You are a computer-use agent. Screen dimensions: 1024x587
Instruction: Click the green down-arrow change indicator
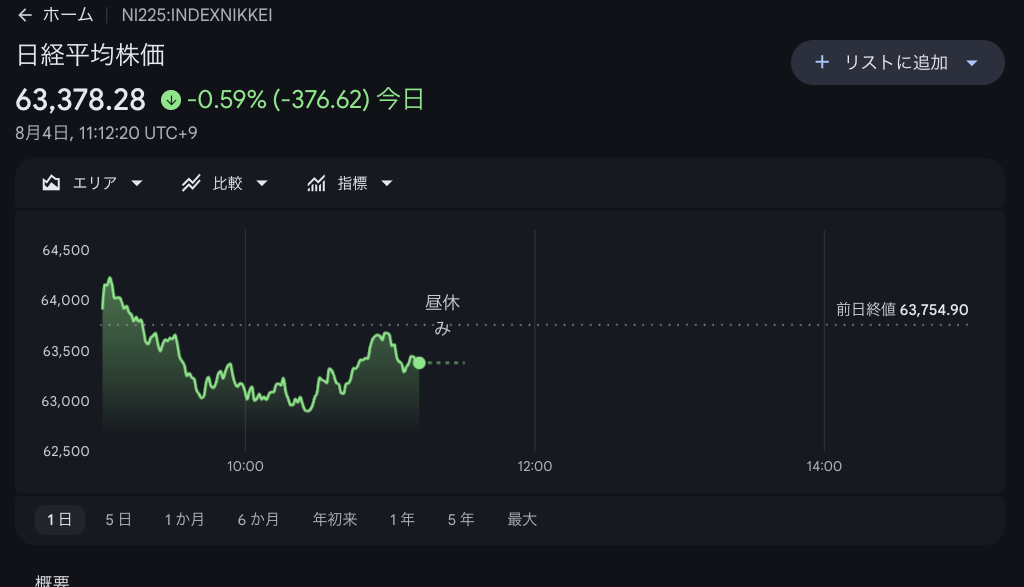click(x=171, y=100)
